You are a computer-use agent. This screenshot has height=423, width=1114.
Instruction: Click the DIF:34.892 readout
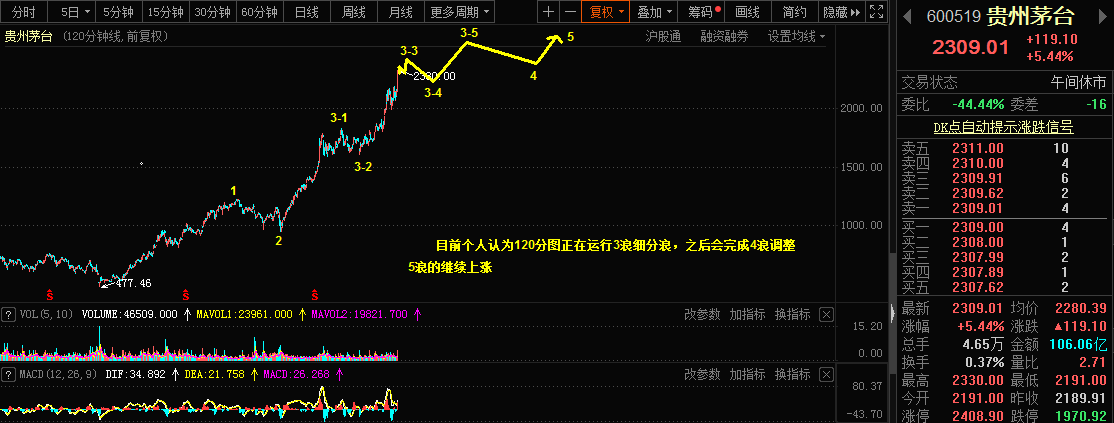pyautogui.click(x=136, y=374)
